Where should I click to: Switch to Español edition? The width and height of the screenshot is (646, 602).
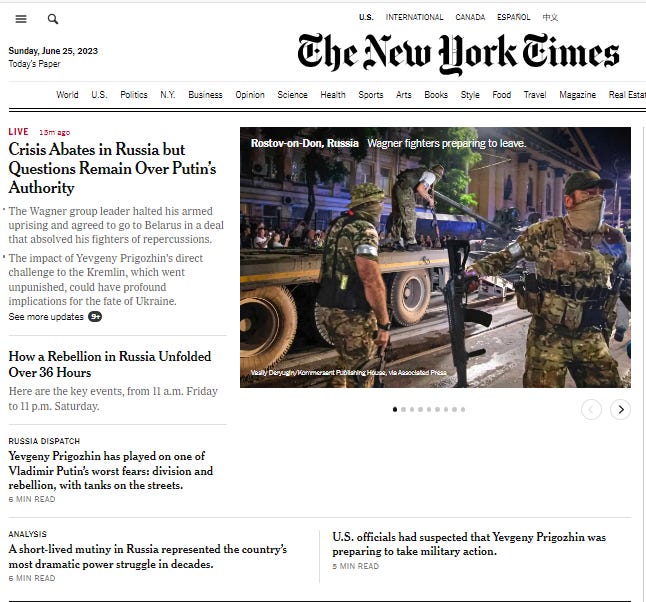tap(513, 17)
